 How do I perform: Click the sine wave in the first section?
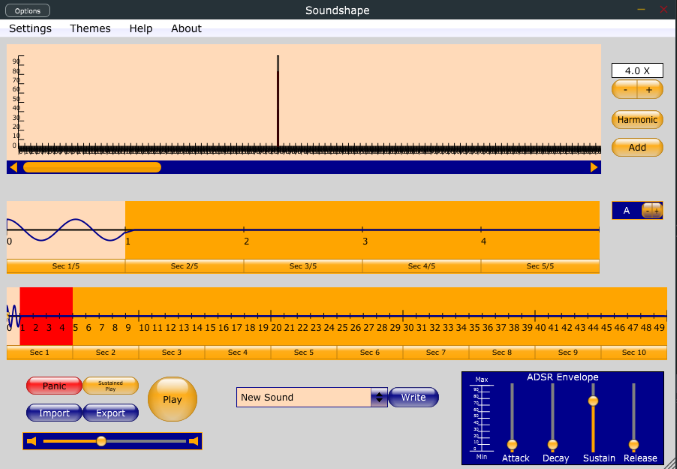coord(66,230)
